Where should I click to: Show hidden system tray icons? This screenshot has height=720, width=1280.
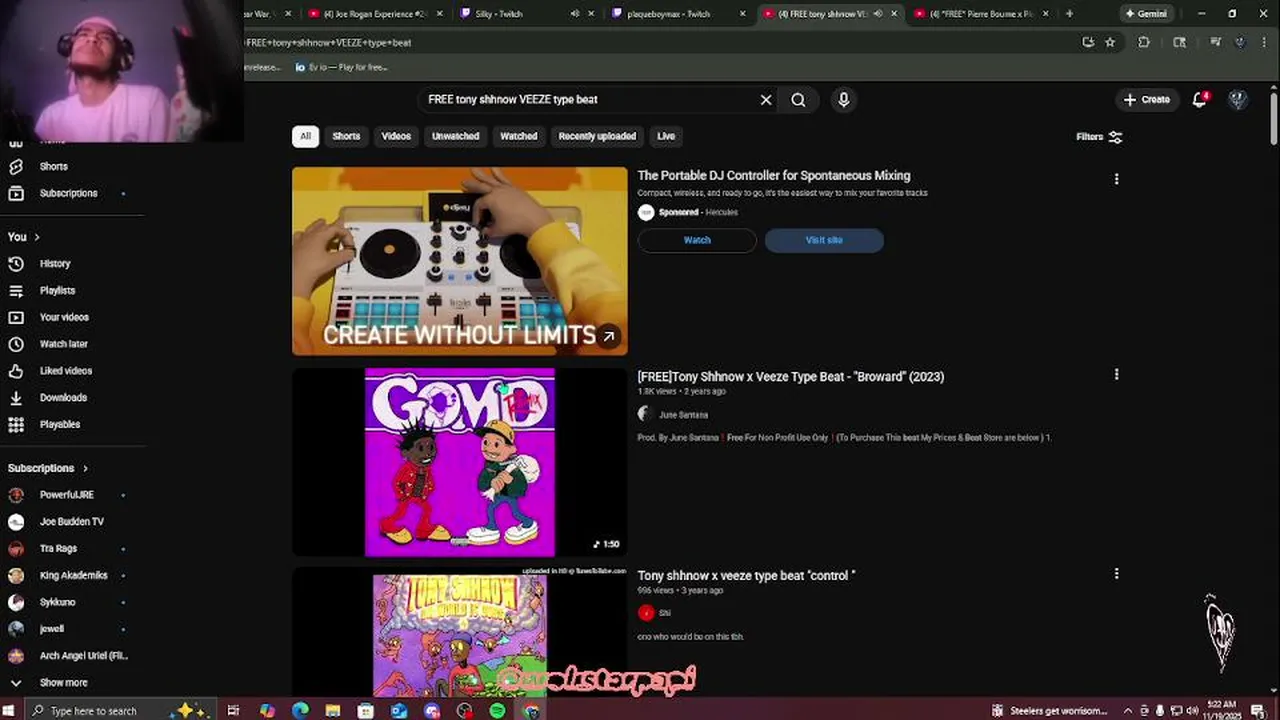[1127, 711]
